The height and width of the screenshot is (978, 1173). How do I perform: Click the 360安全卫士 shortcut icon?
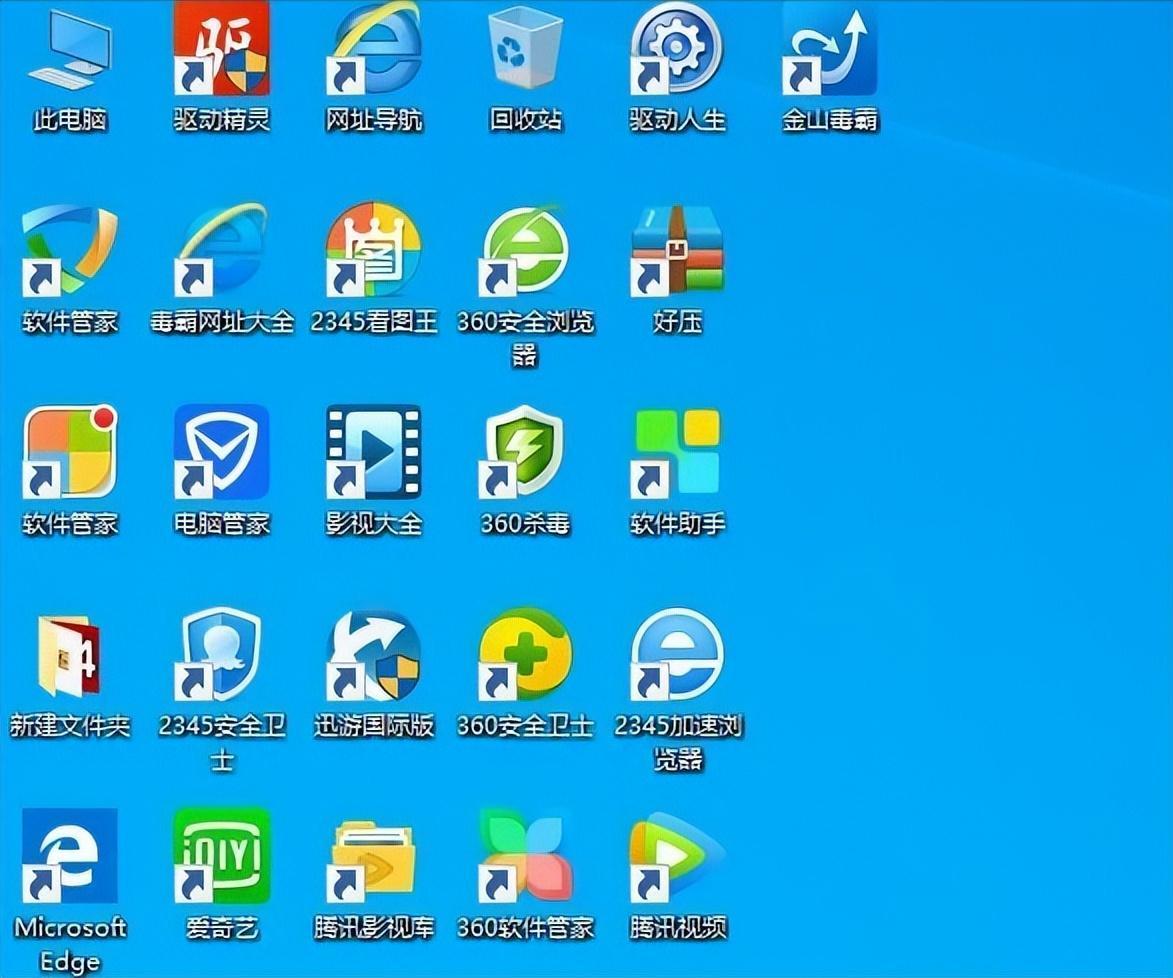[526, 655]
